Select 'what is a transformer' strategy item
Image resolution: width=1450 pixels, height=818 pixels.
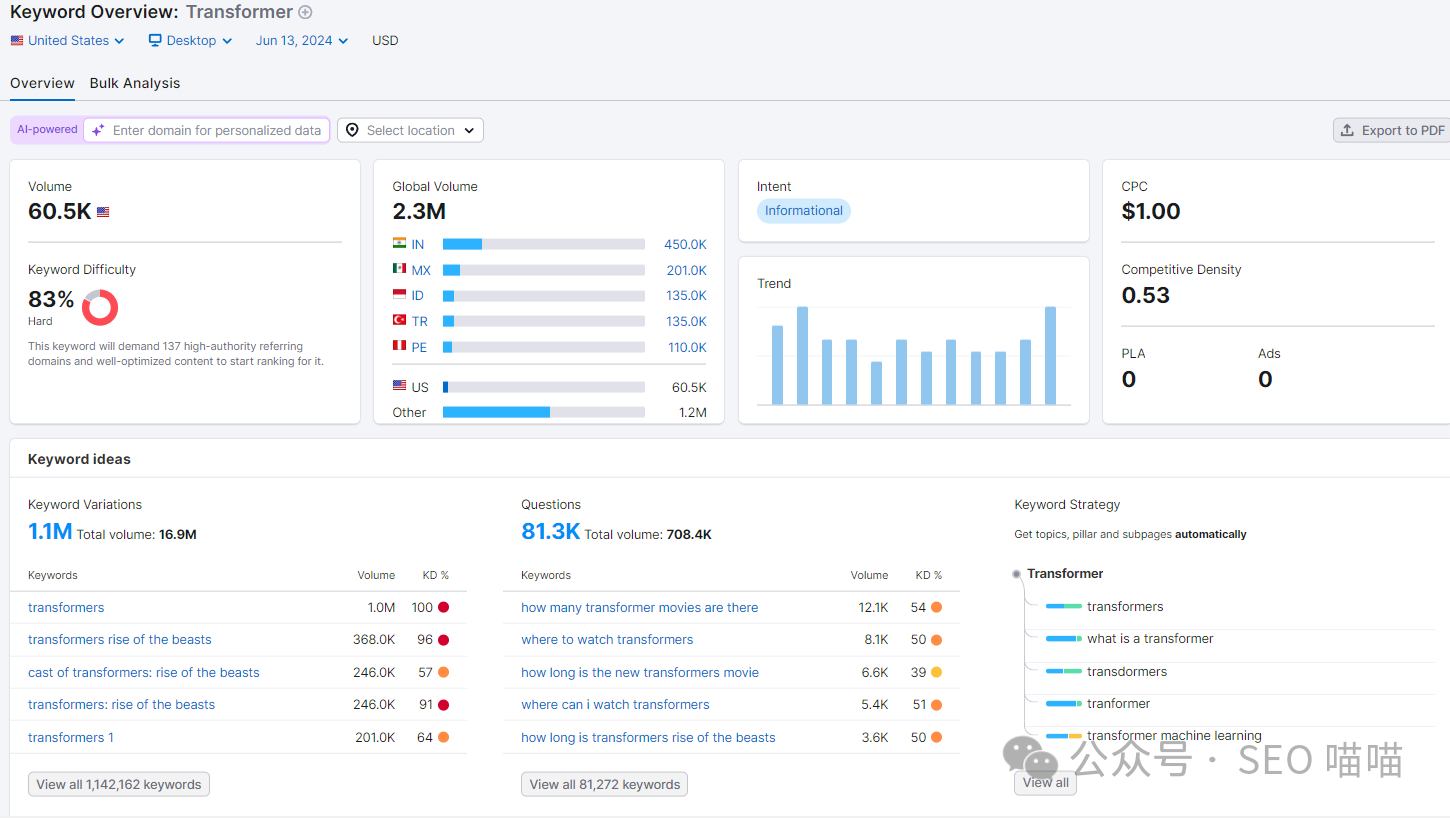pos(1150,639)
